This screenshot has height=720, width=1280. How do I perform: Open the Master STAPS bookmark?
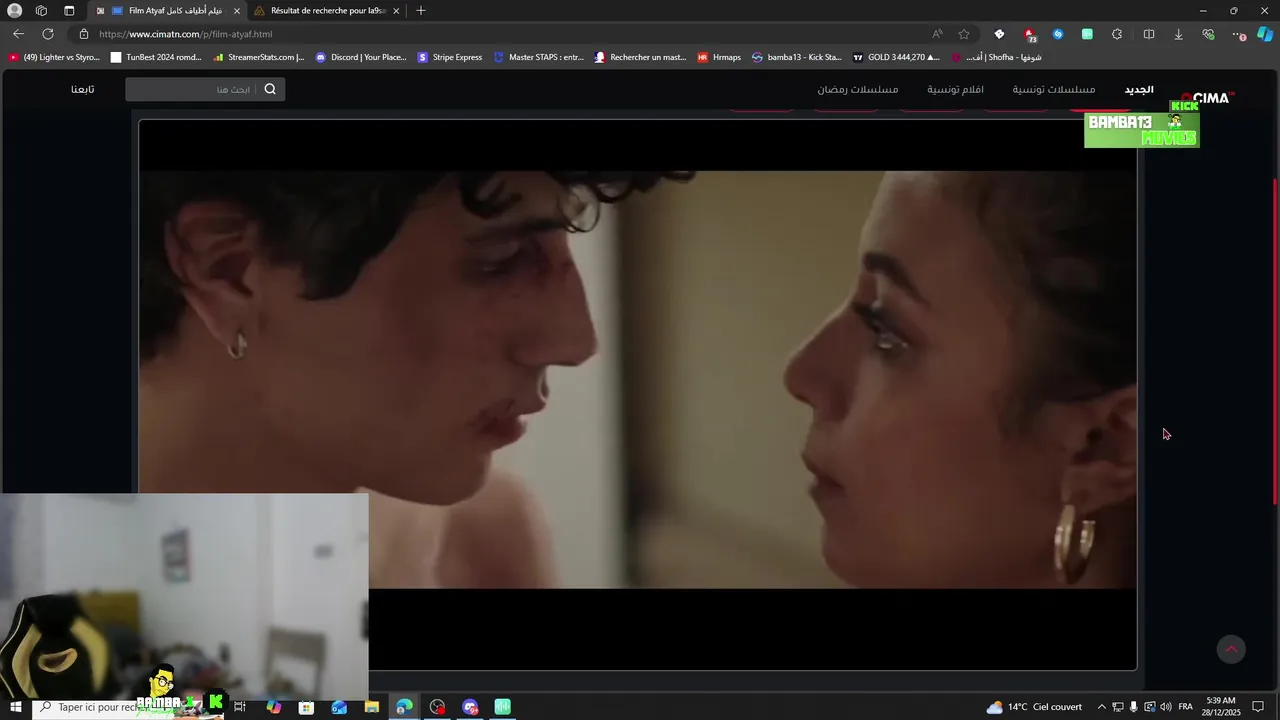pos(539,57)
